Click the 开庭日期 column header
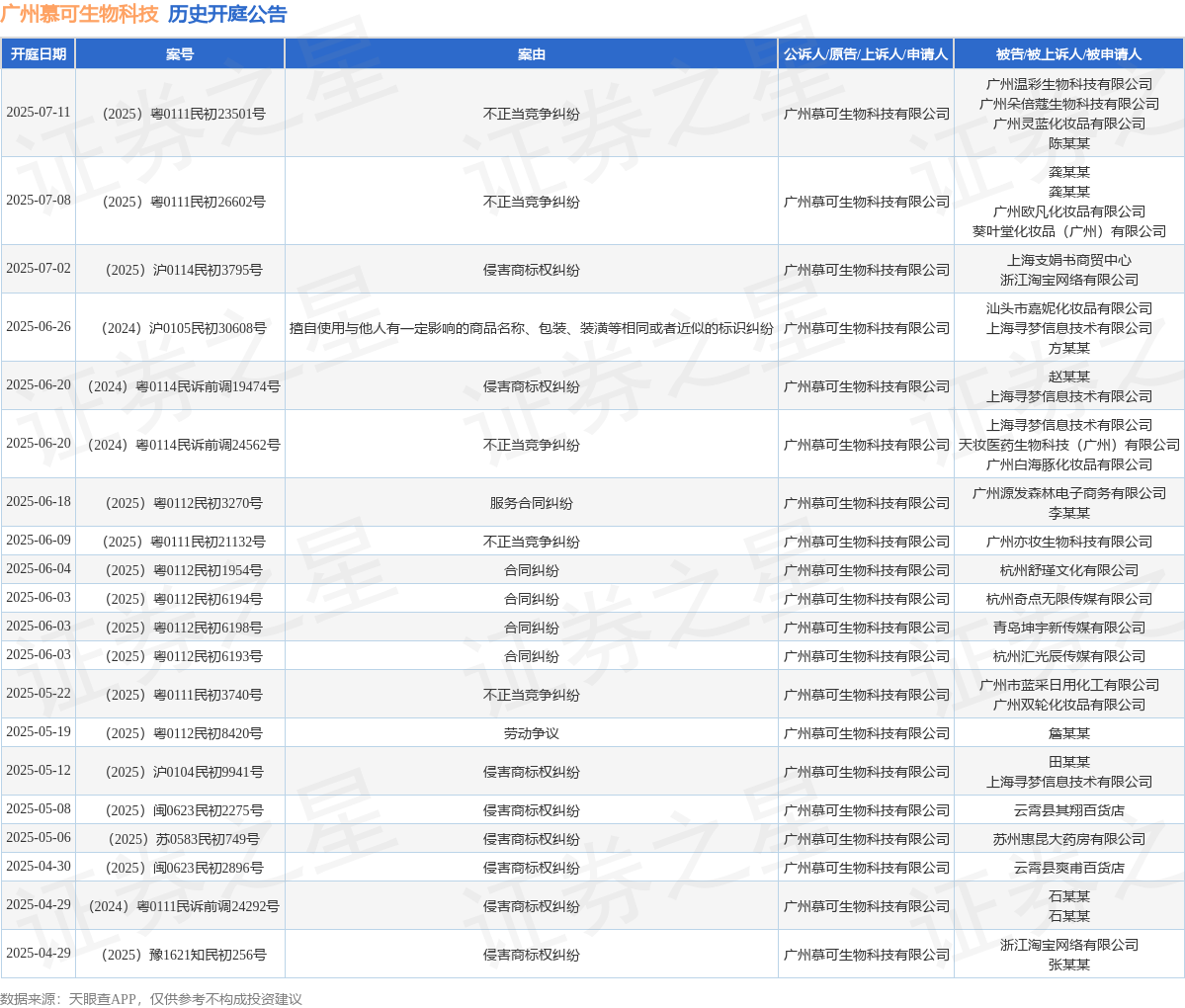Viewport: 1185px width, 1008px height. (38, 54)
